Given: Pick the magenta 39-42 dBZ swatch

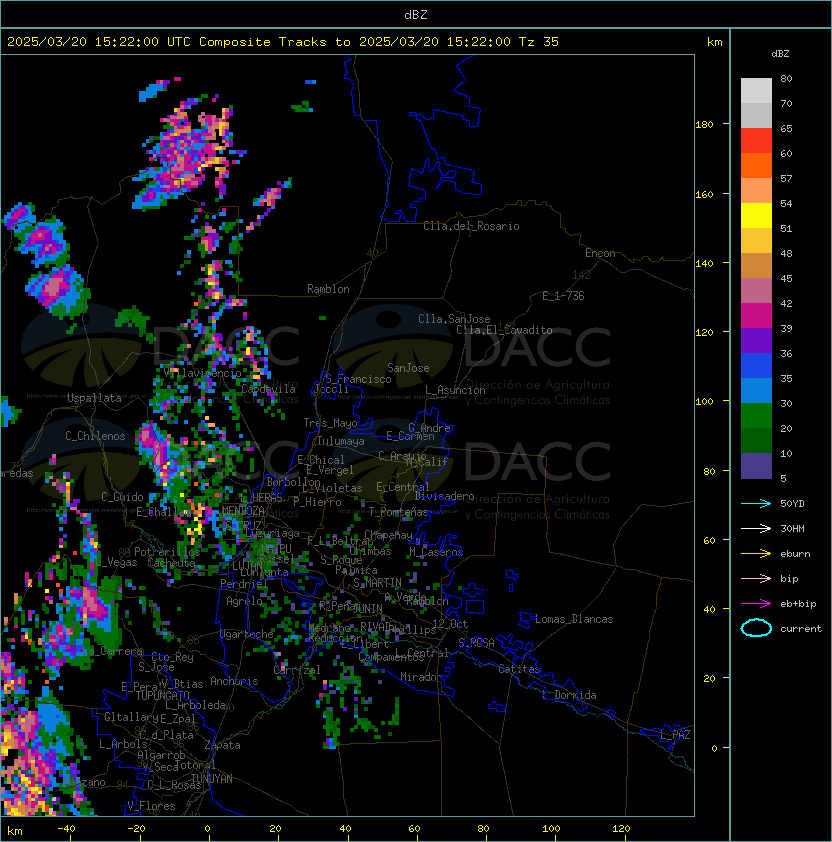Looking at the screenshot, I should tap(756, 316).
